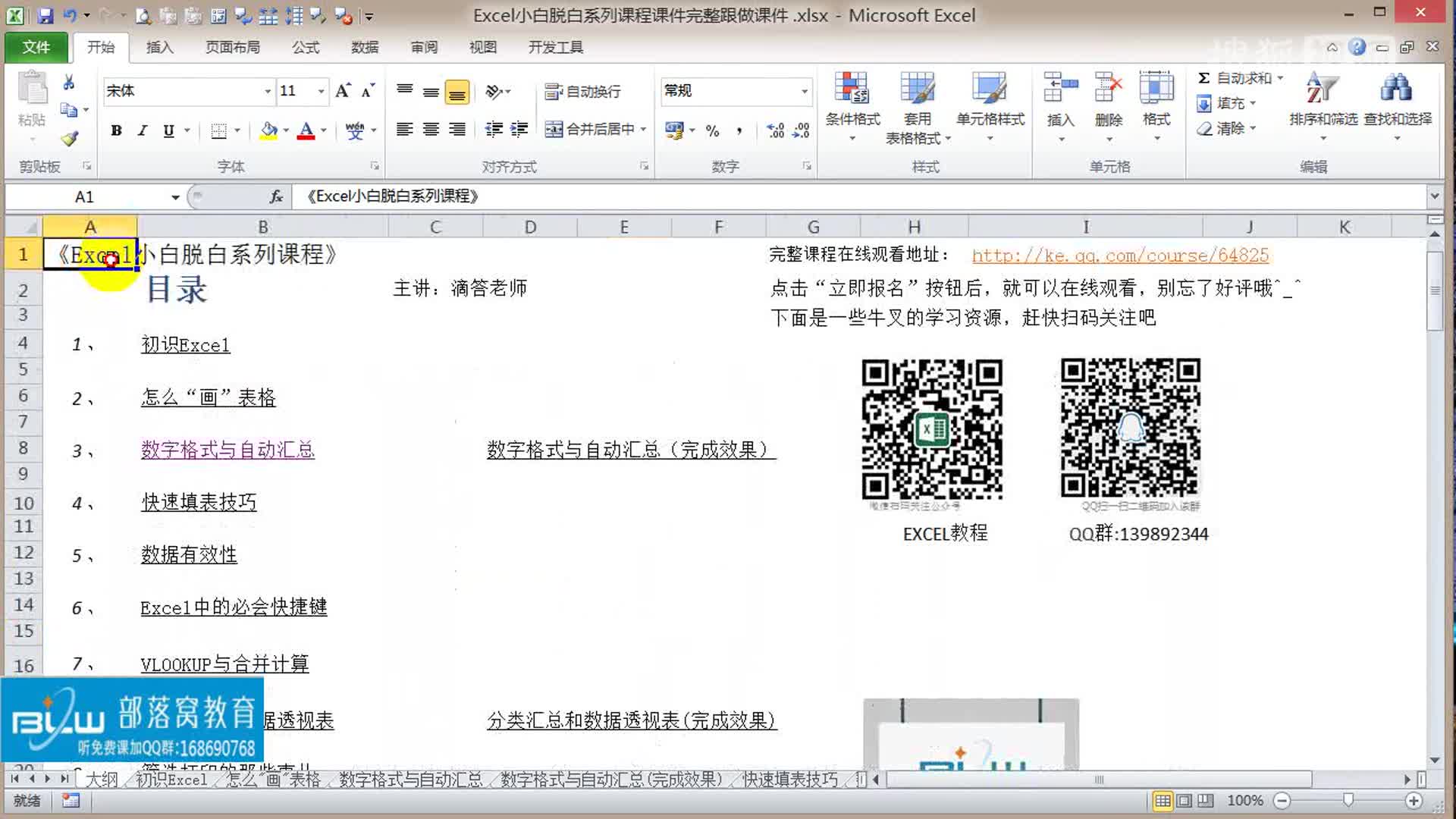This screenshot has width=1456, height=819.
Task: Click the macro record icon in status bar
Action: pyautogui.click(x=71, y=800)
